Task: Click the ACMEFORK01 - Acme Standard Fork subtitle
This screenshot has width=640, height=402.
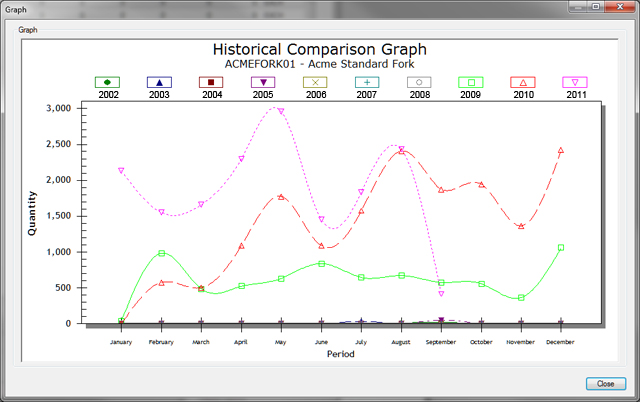Action: pyautogui.click(x=320, y=64)
